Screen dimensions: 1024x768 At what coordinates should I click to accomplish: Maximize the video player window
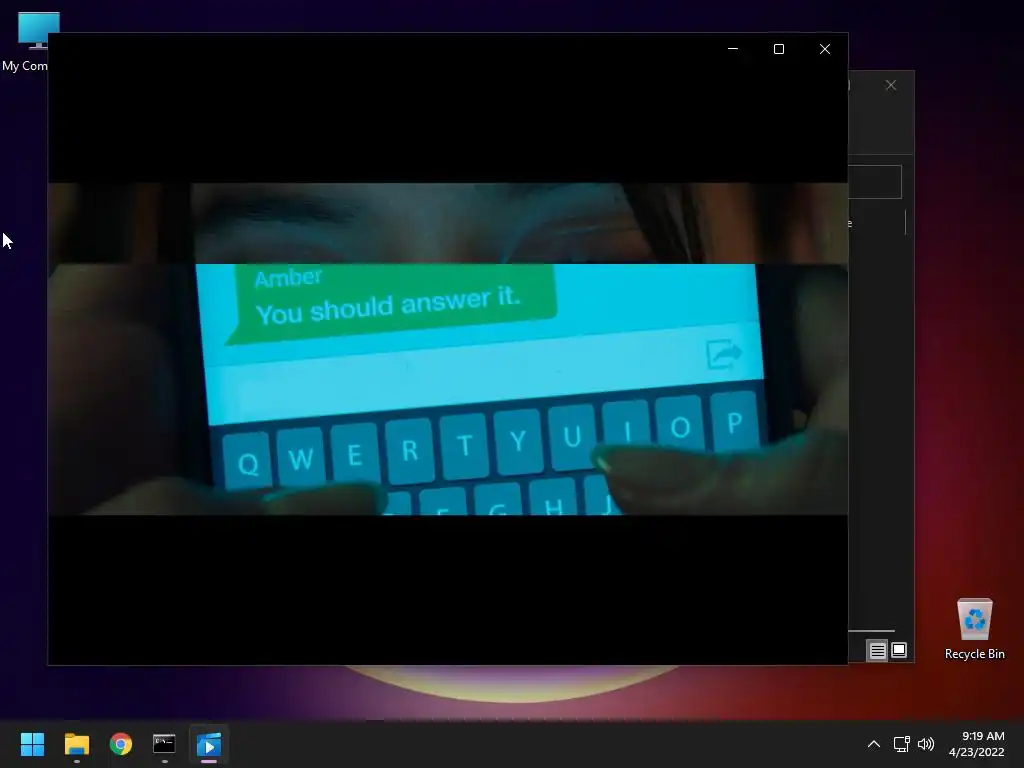(x=778, y=49)
